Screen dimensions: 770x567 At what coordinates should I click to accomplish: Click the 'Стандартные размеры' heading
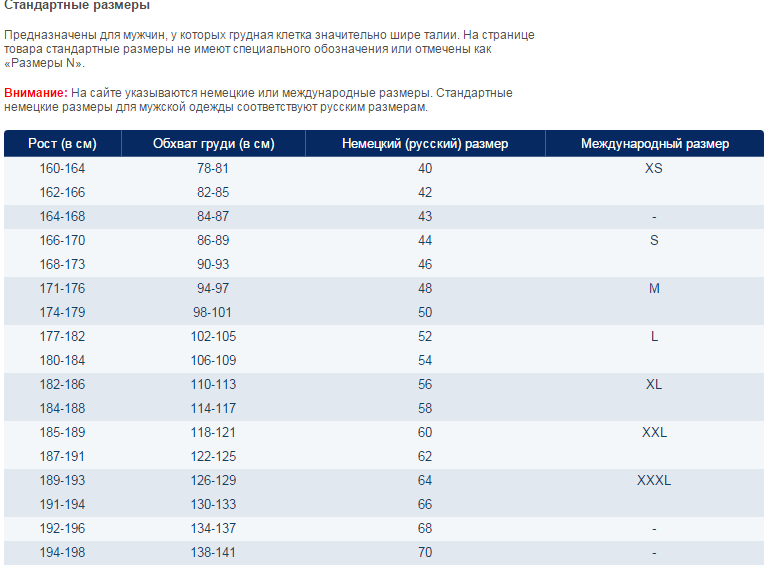pyautogui.click(x=77, y=5)
